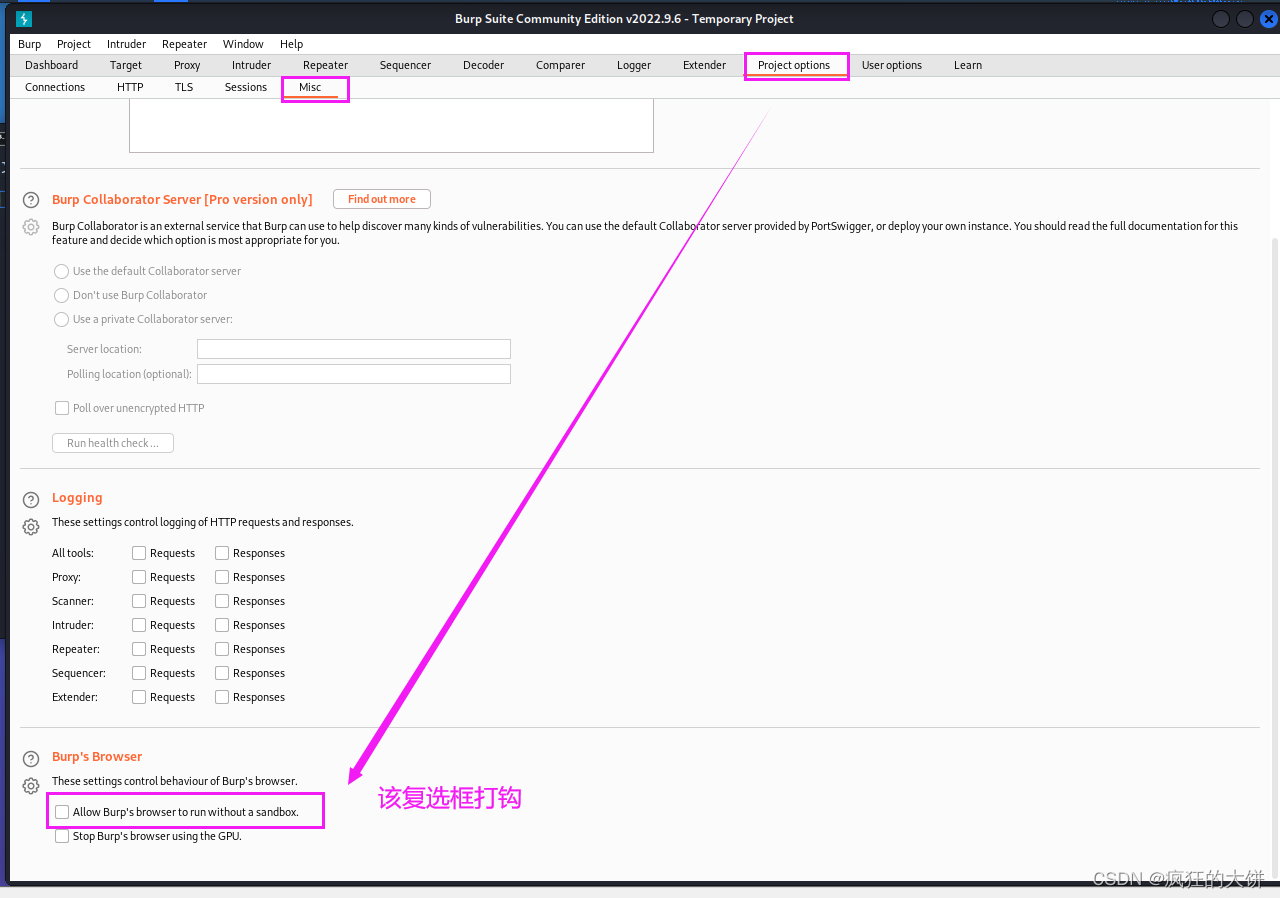Open the Burp menu
1280x898 pixels.
[30, 44]
